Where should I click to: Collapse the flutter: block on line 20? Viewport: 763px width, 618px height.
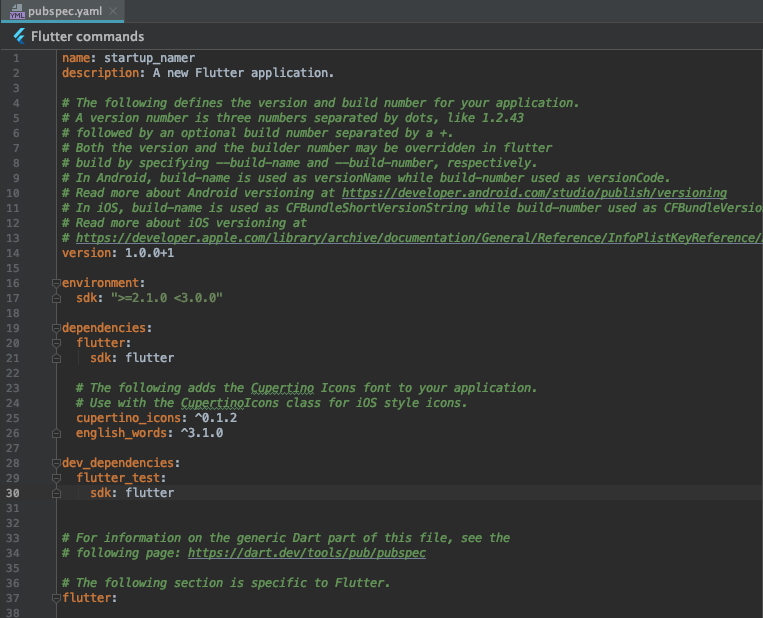(56, 343)
